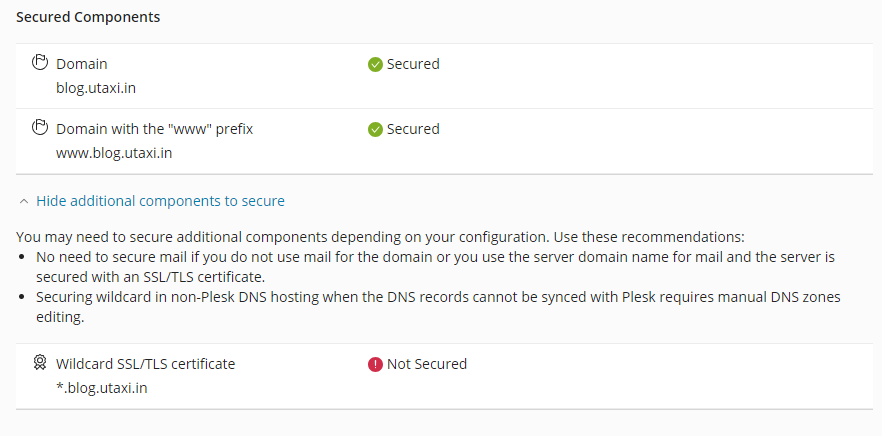Viewport: 882px width, 436px height.
Task: Click "Secured" status text in the Domain row
Action: point(413,64)
